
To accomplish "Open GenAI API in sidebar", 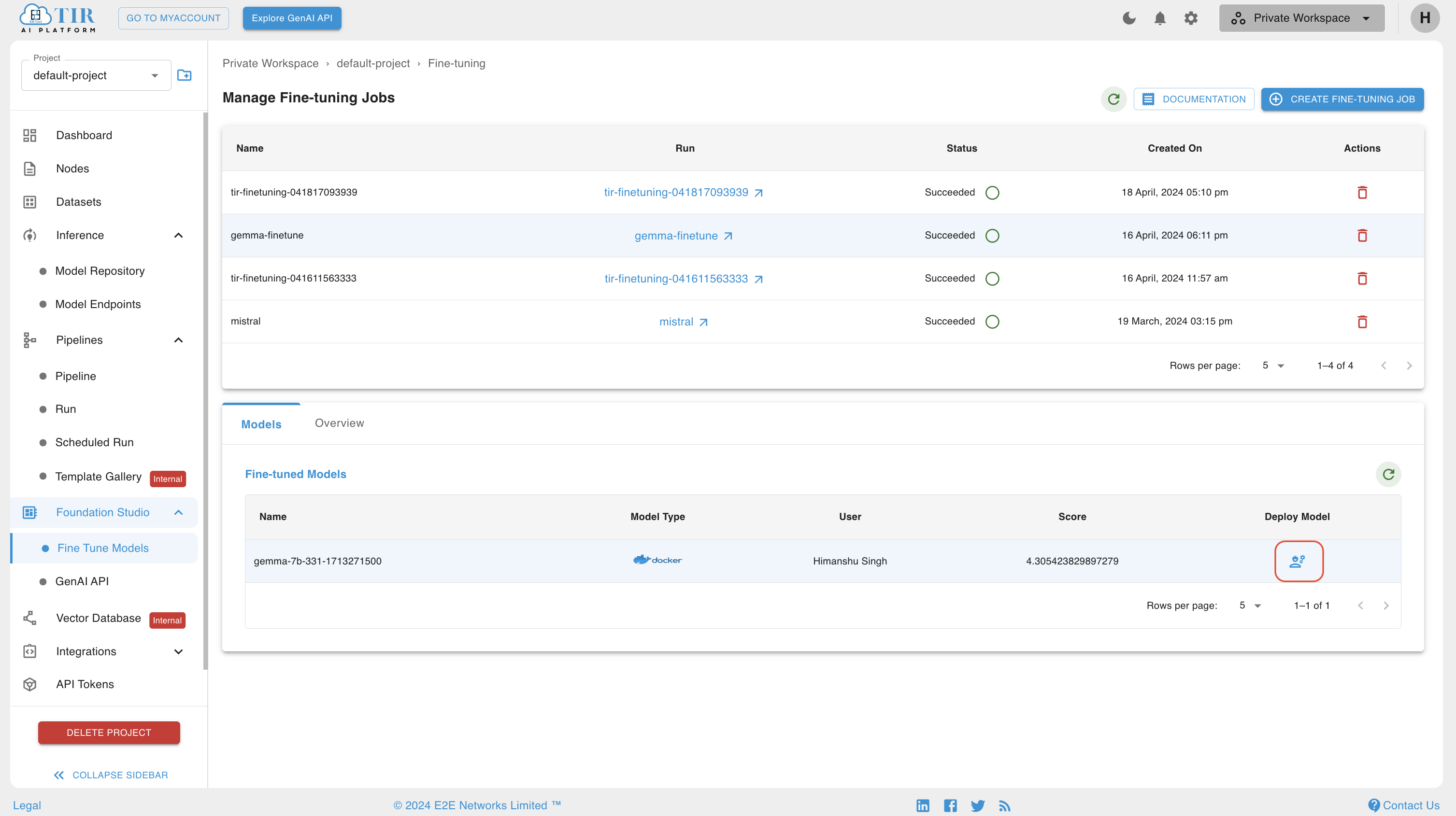I will [x=82, y=581].
